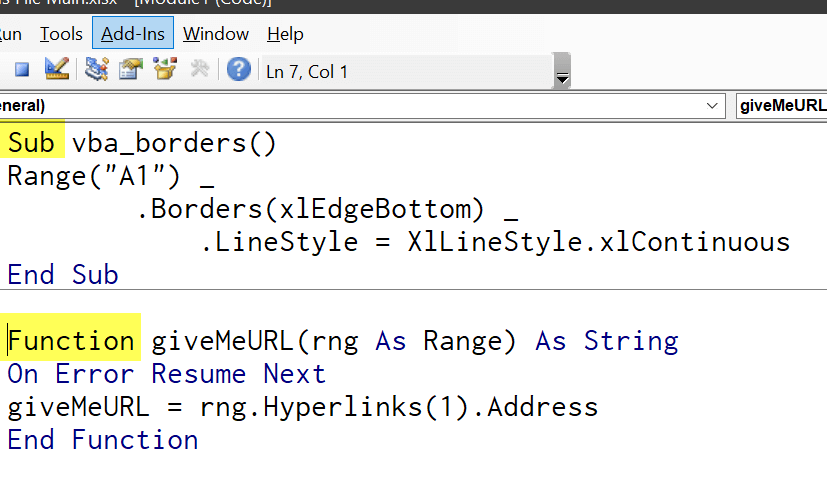Screen dimensions: 827x501
Task: Open the Help menu
Action: [285, 34]
